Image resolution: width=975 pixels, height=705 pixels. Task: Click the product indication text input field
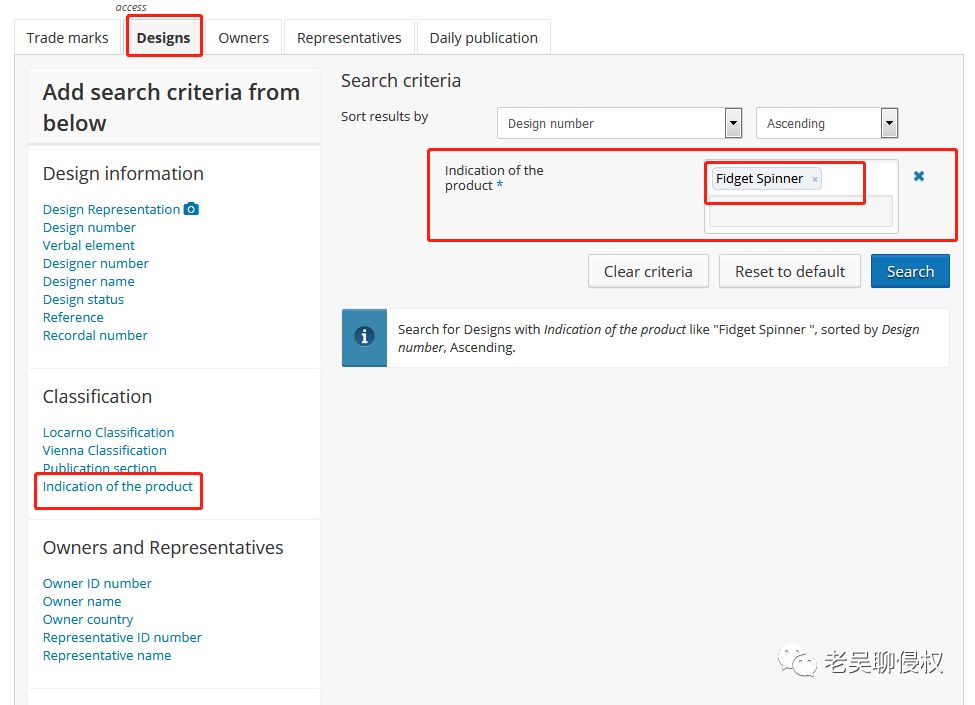(800, 211)
